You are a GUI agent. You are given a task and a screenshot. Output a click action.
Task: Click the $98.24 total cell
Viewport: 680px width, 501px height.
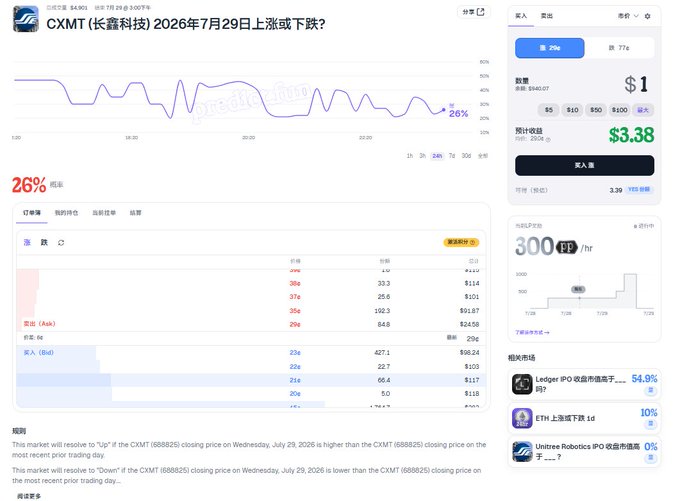point(469,353)
